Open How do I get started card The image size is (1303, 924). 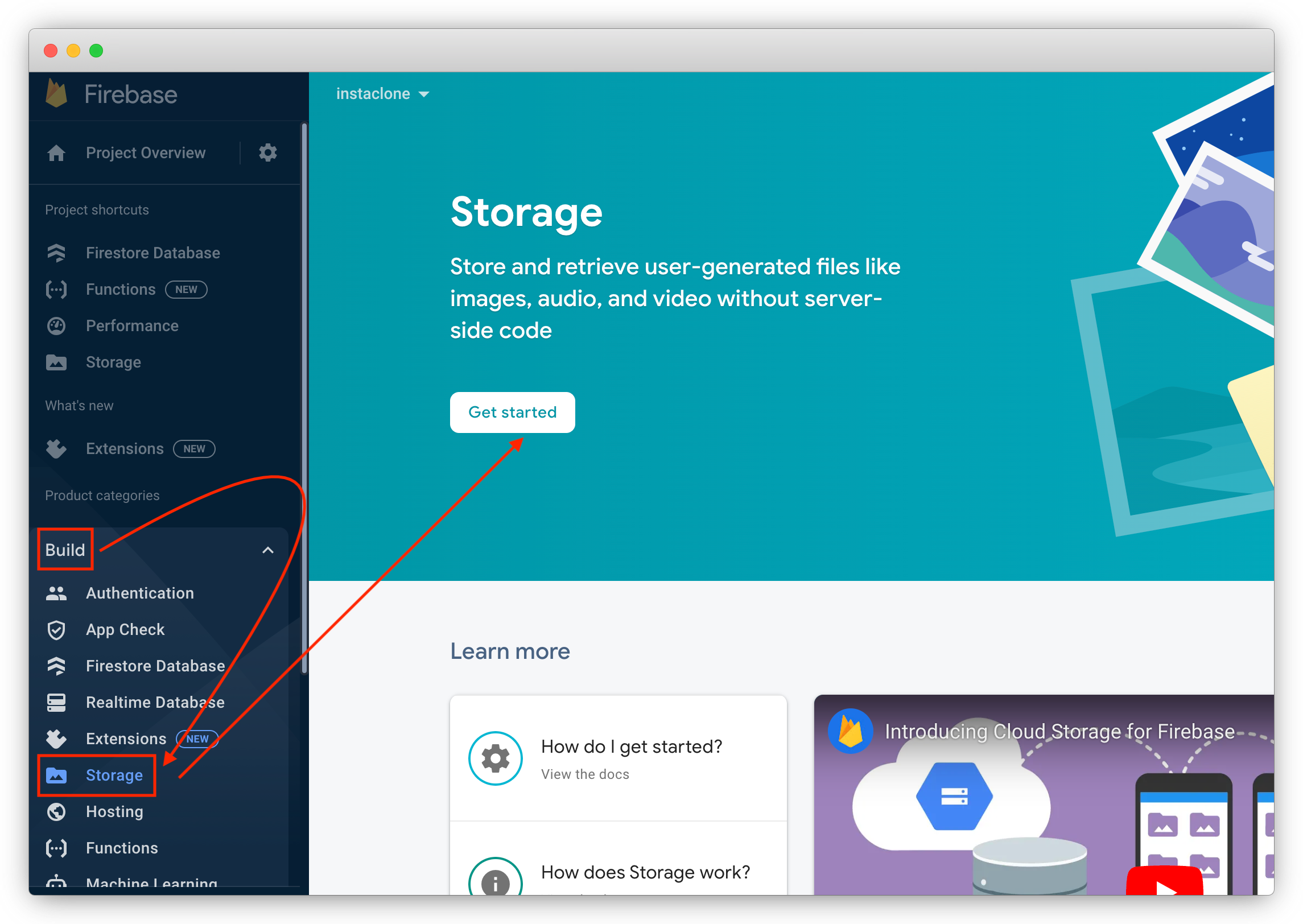coord(618,758)
